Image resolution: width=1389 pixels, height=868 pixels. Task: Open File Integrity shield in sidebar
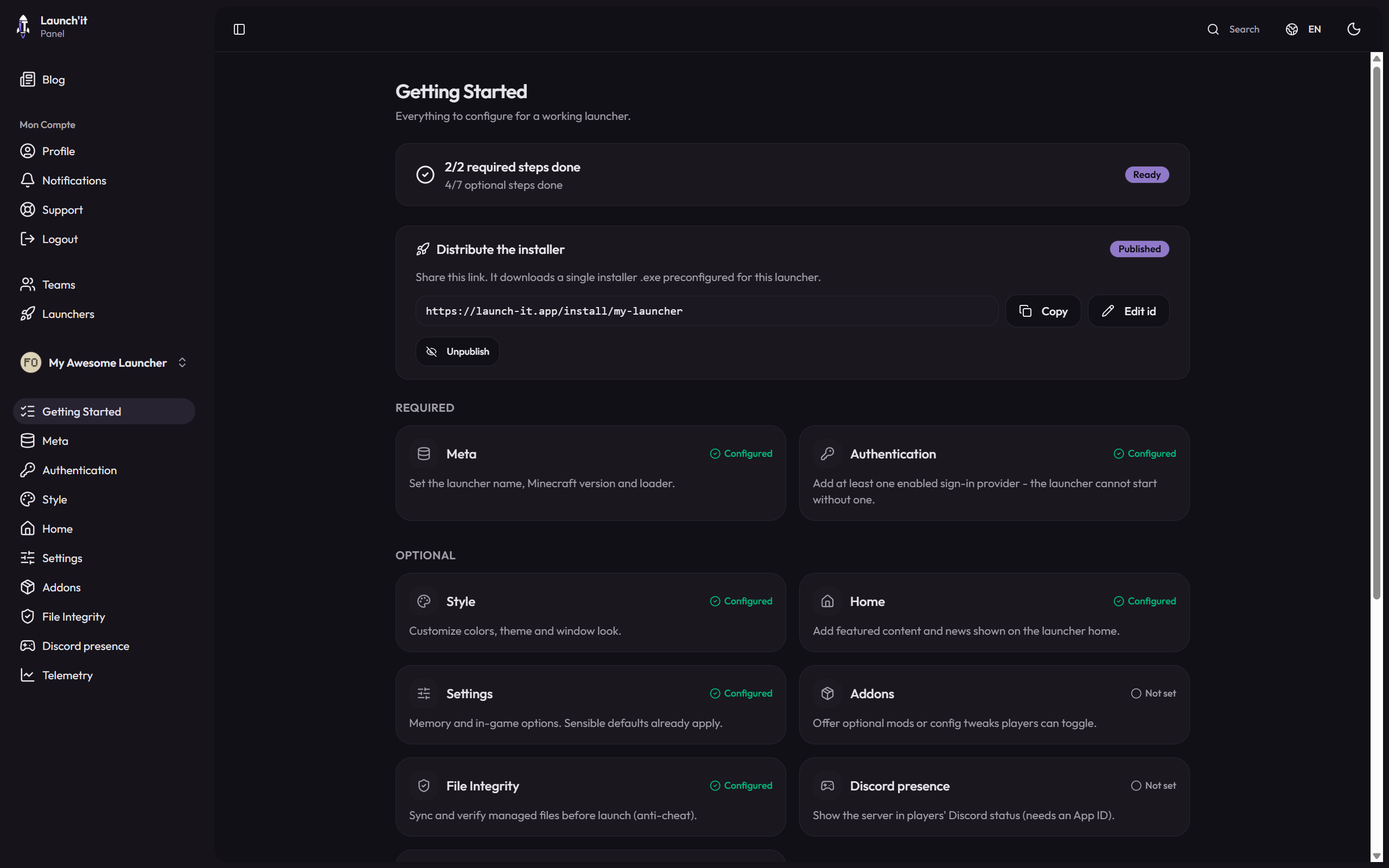[x=28, y=617]
